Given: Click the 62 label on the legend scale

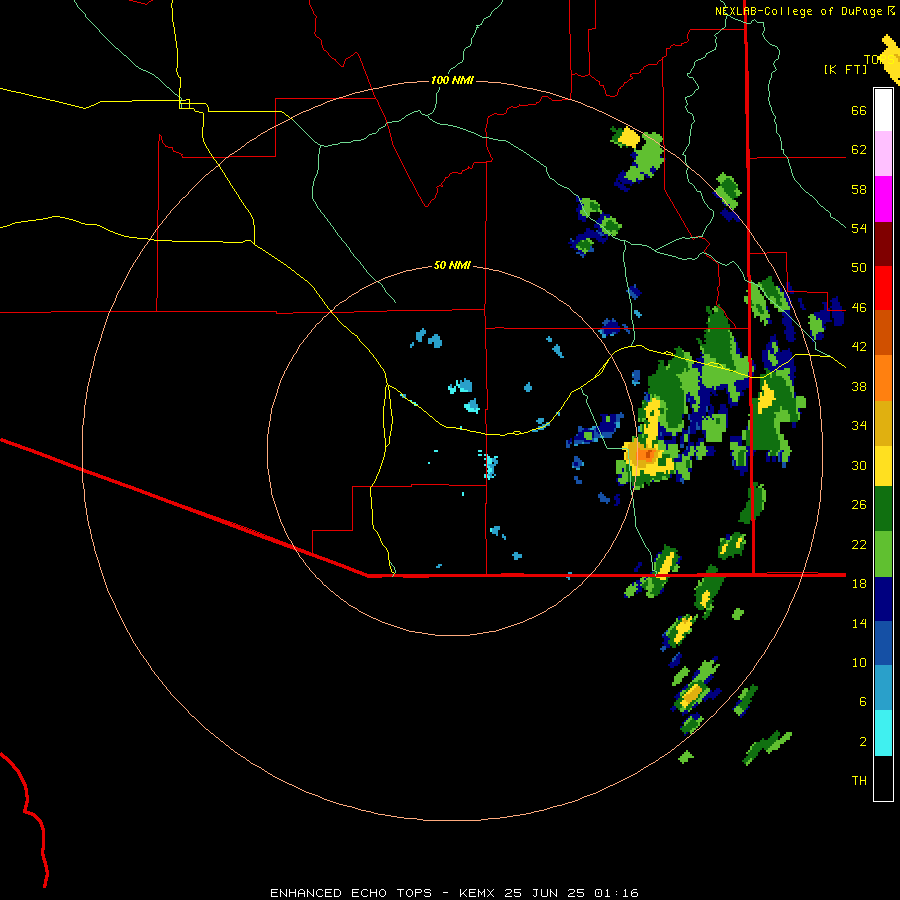Looking at the screenshot, I should [x=859, y=150].
